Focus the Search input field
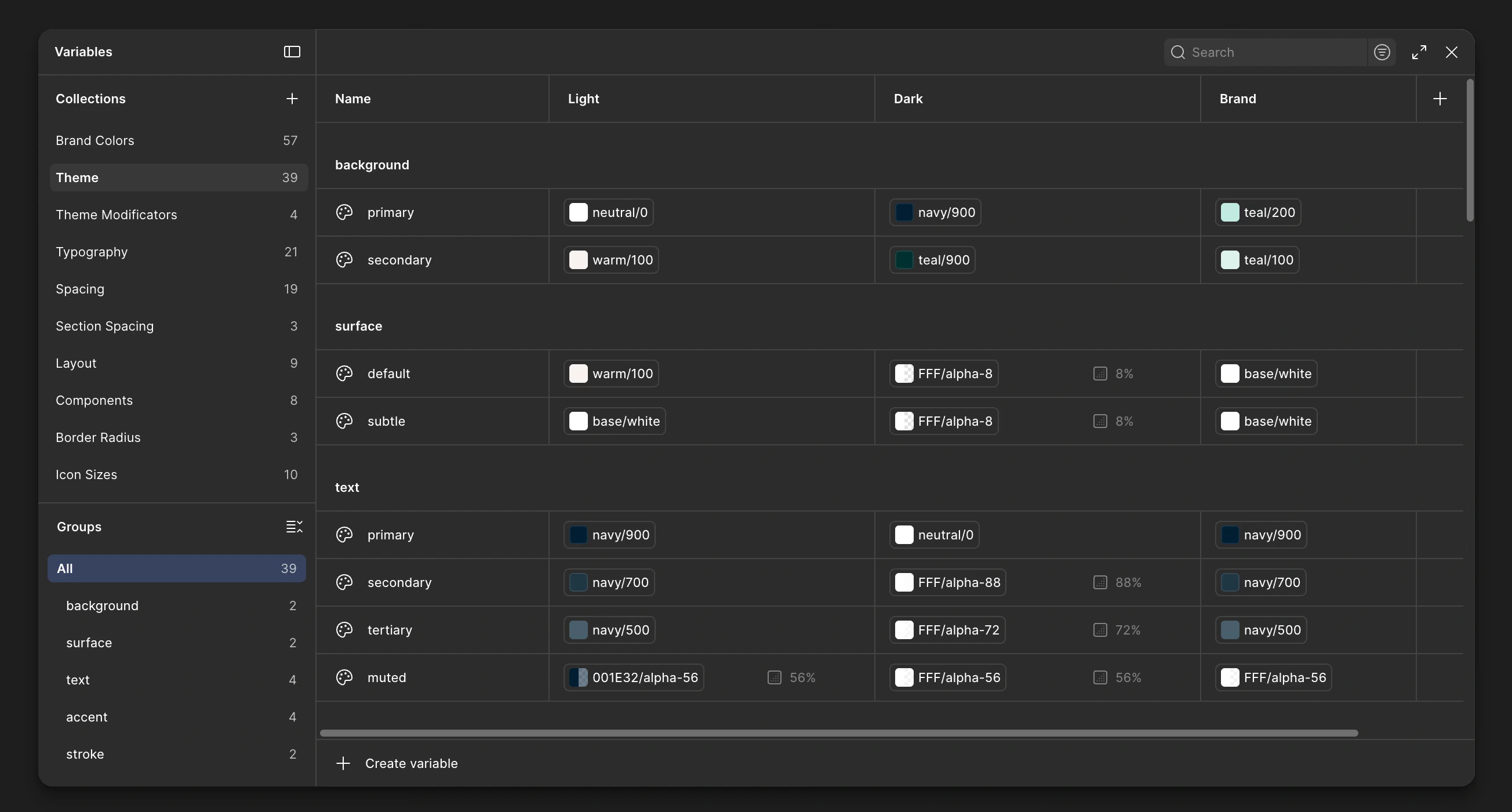This screenshot has width=1512, height=812. point(1266,52)
